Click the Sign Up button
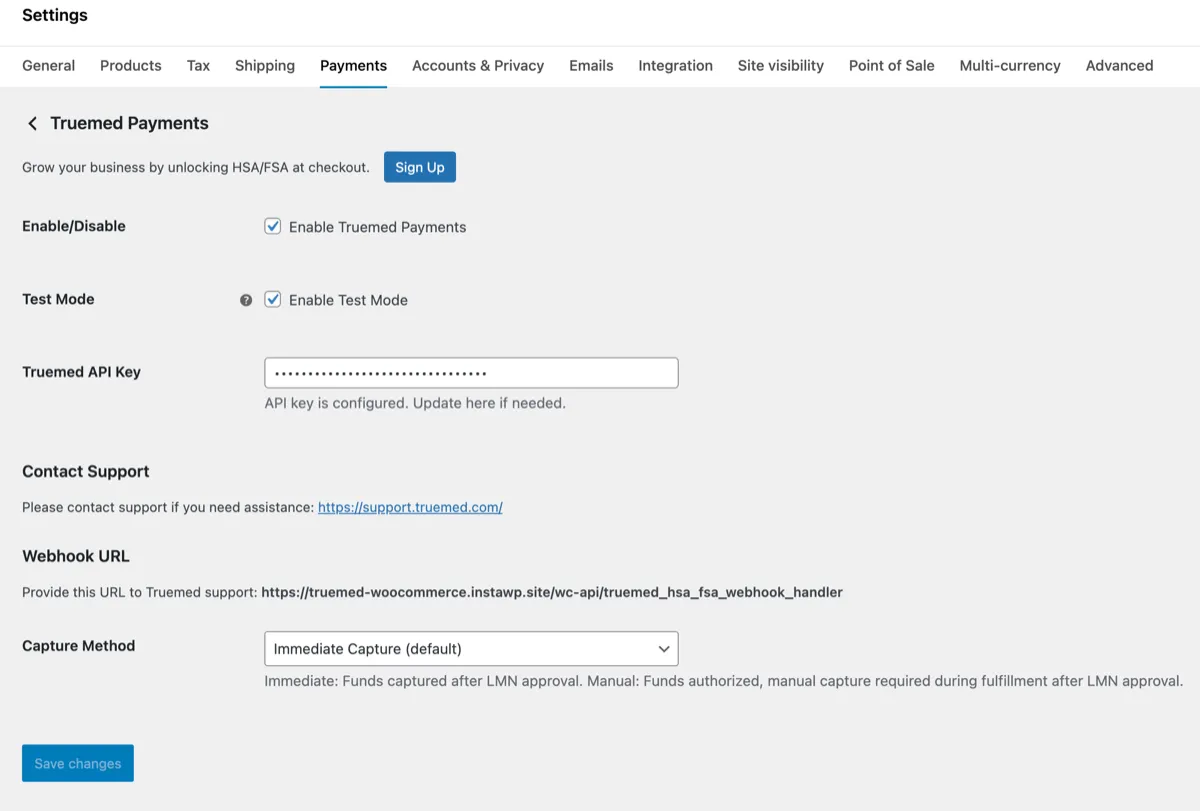The width and height of the screenshot is (1200, 811). 420,167
